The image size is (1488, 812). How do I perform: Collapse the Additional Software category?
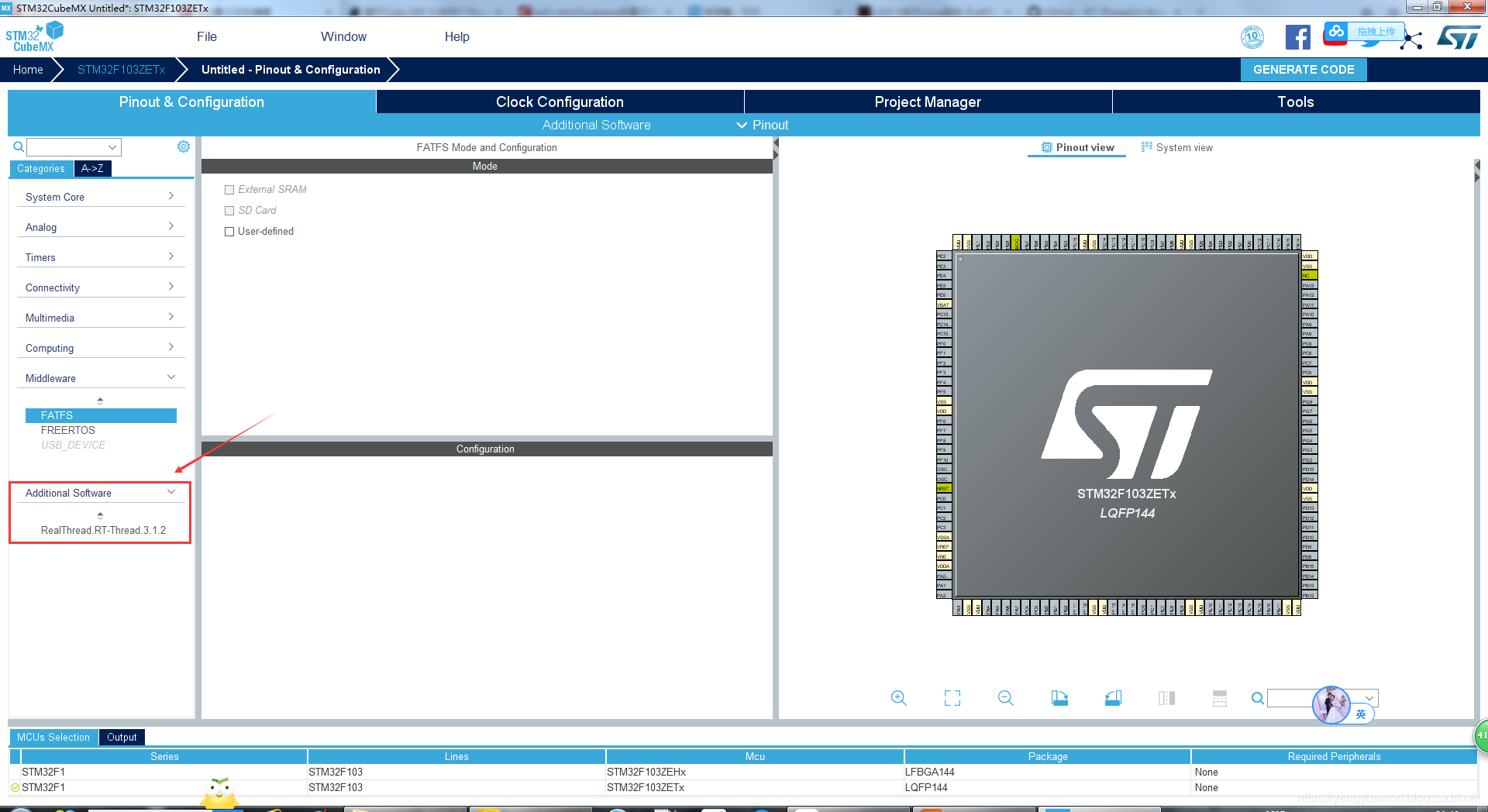(x=100, y=493)
